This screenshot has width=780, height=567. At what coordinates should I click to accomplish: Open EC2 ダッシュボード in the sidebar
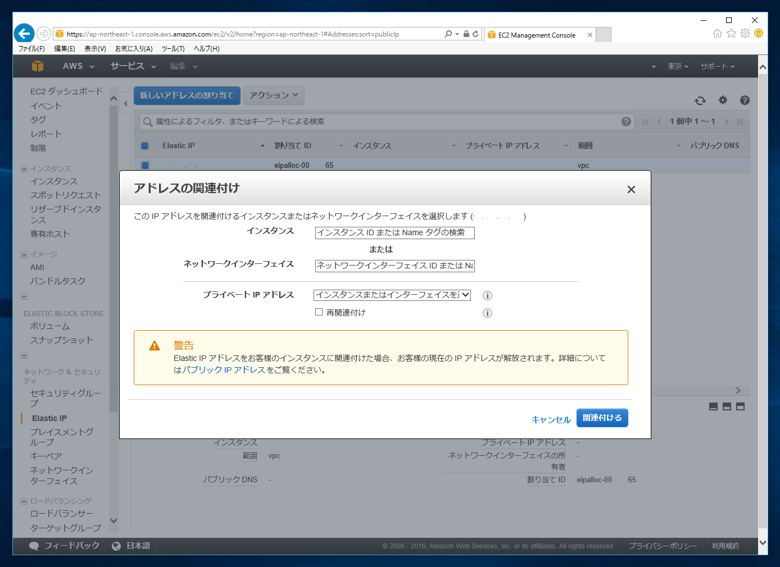coord(66,92)
